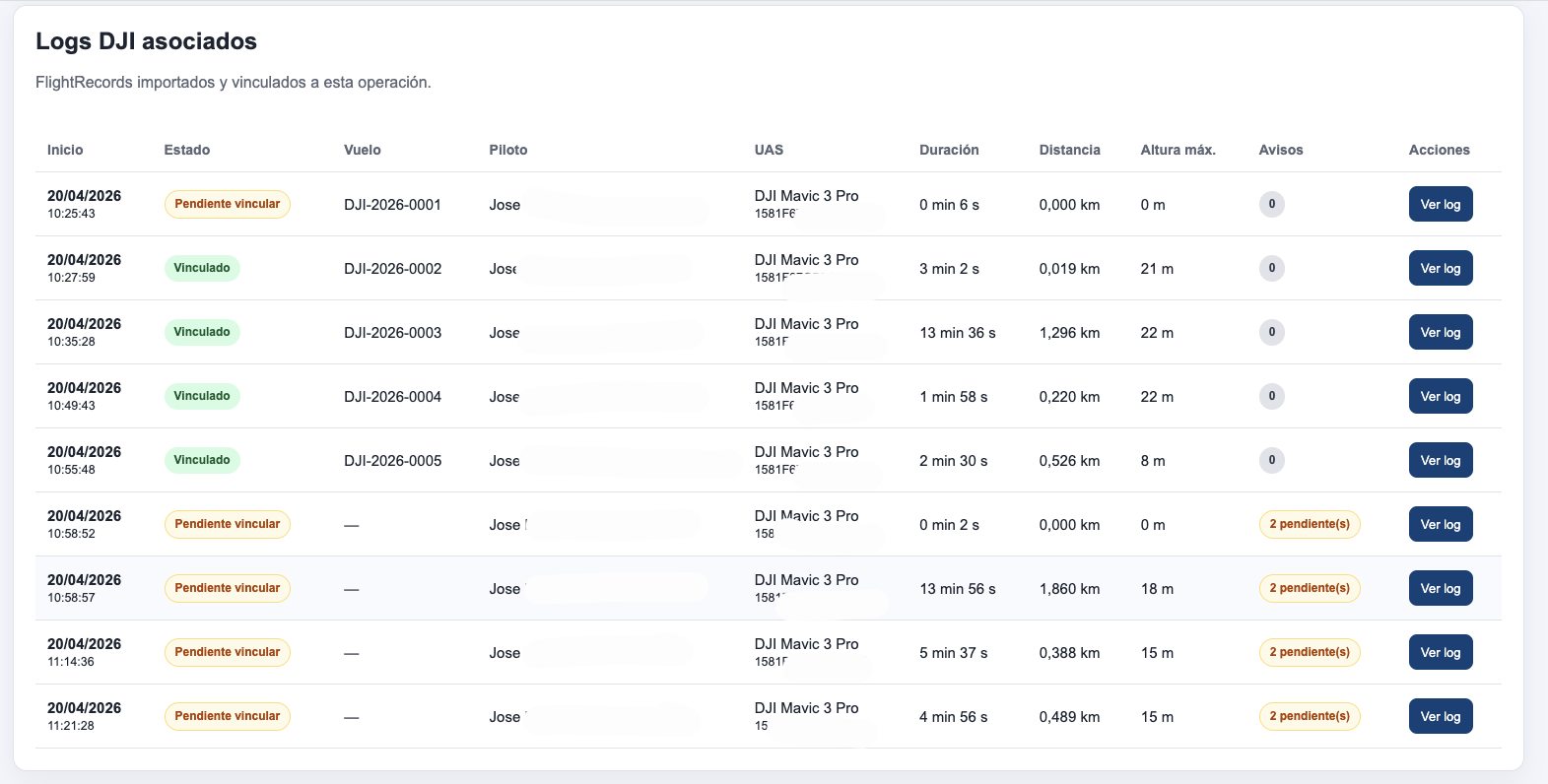The image size is (1548, 784).
Task: Open Ver log for flight DJI-2026-0002
Action: click(1441, 268)
